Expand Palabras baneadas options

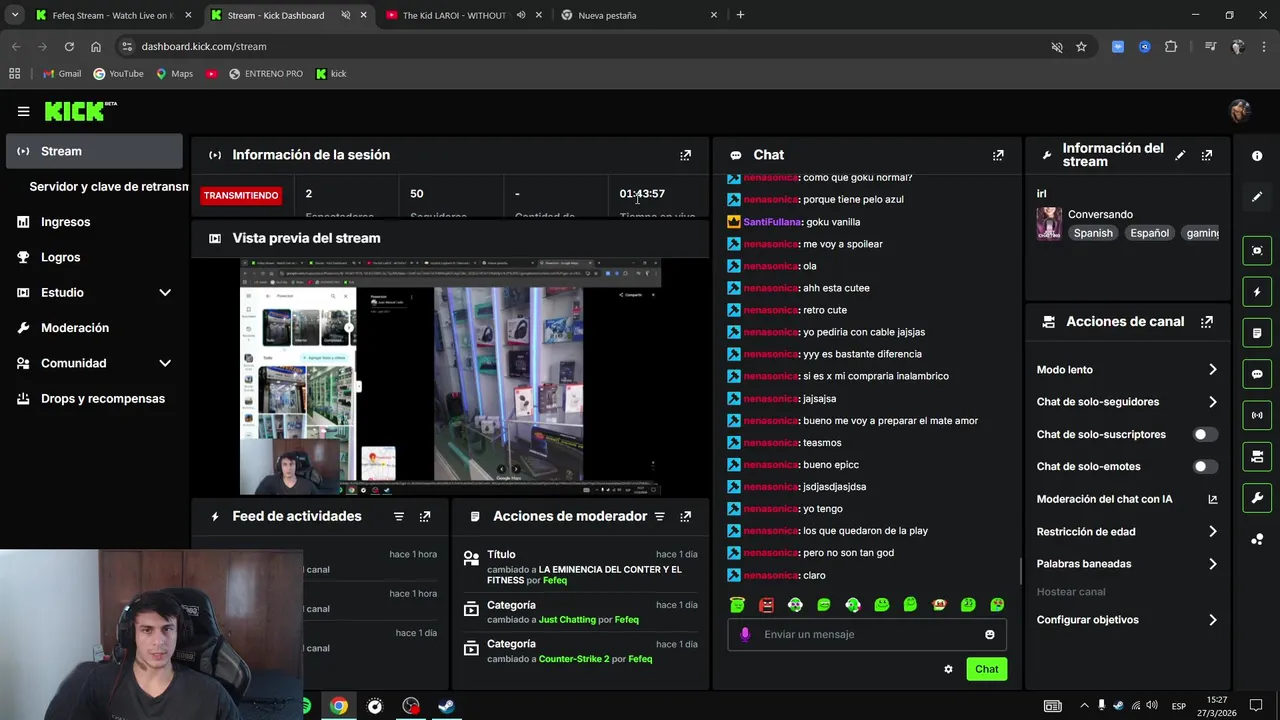[1213, 564]
